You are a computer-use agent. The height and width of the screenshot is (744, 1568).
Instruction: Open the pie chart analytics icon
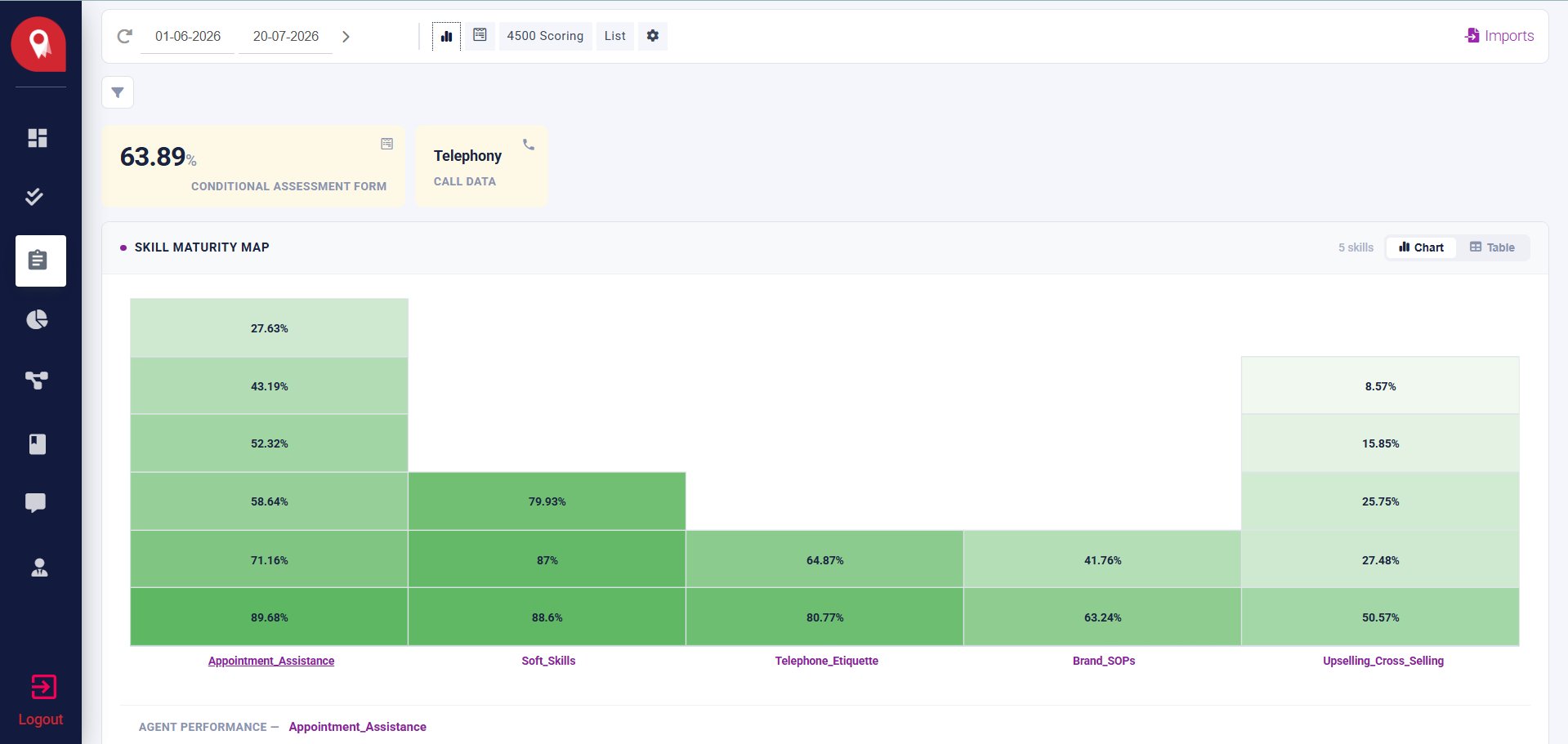click(x=38, y=319)
